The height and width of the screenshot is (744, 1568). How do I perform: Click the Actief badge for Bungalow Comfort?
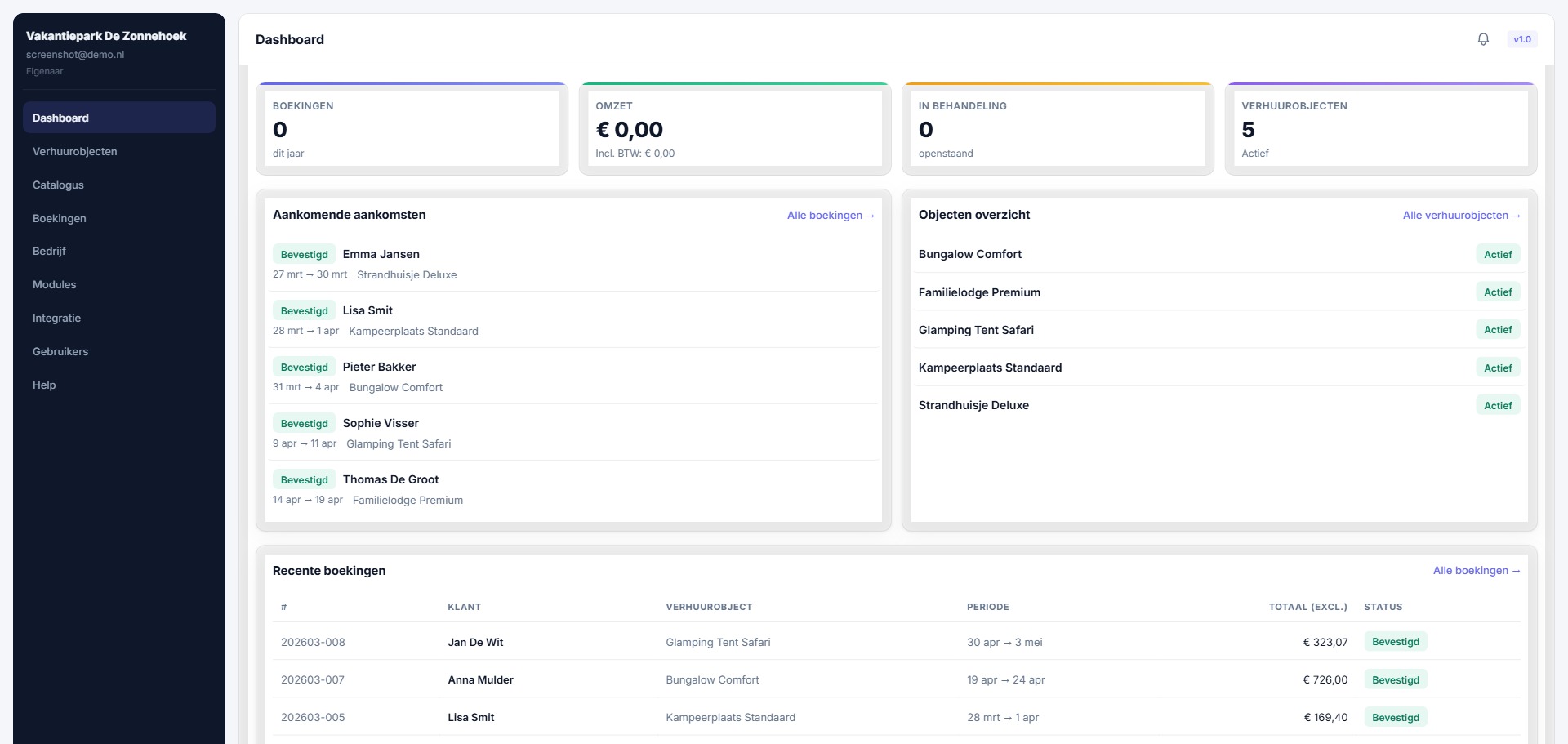1498,254
